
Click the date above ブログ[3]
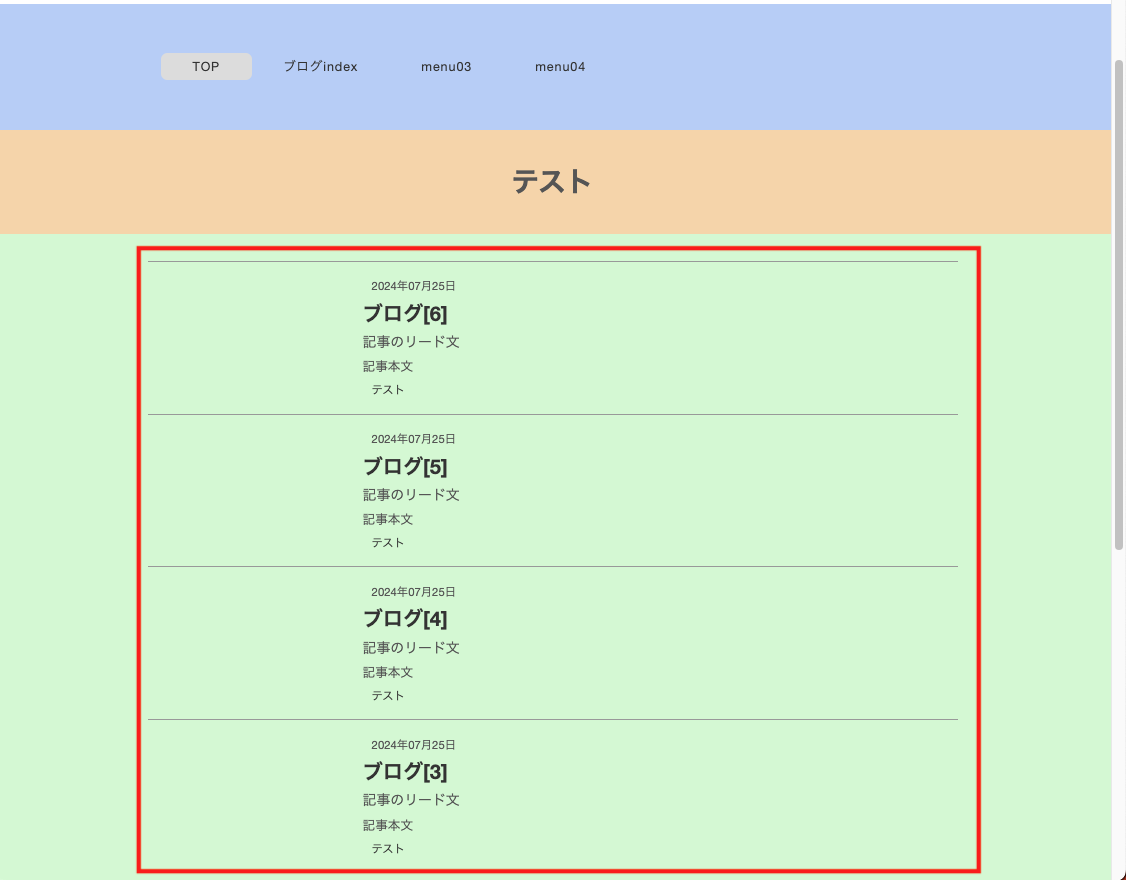(x=413, y=745)
